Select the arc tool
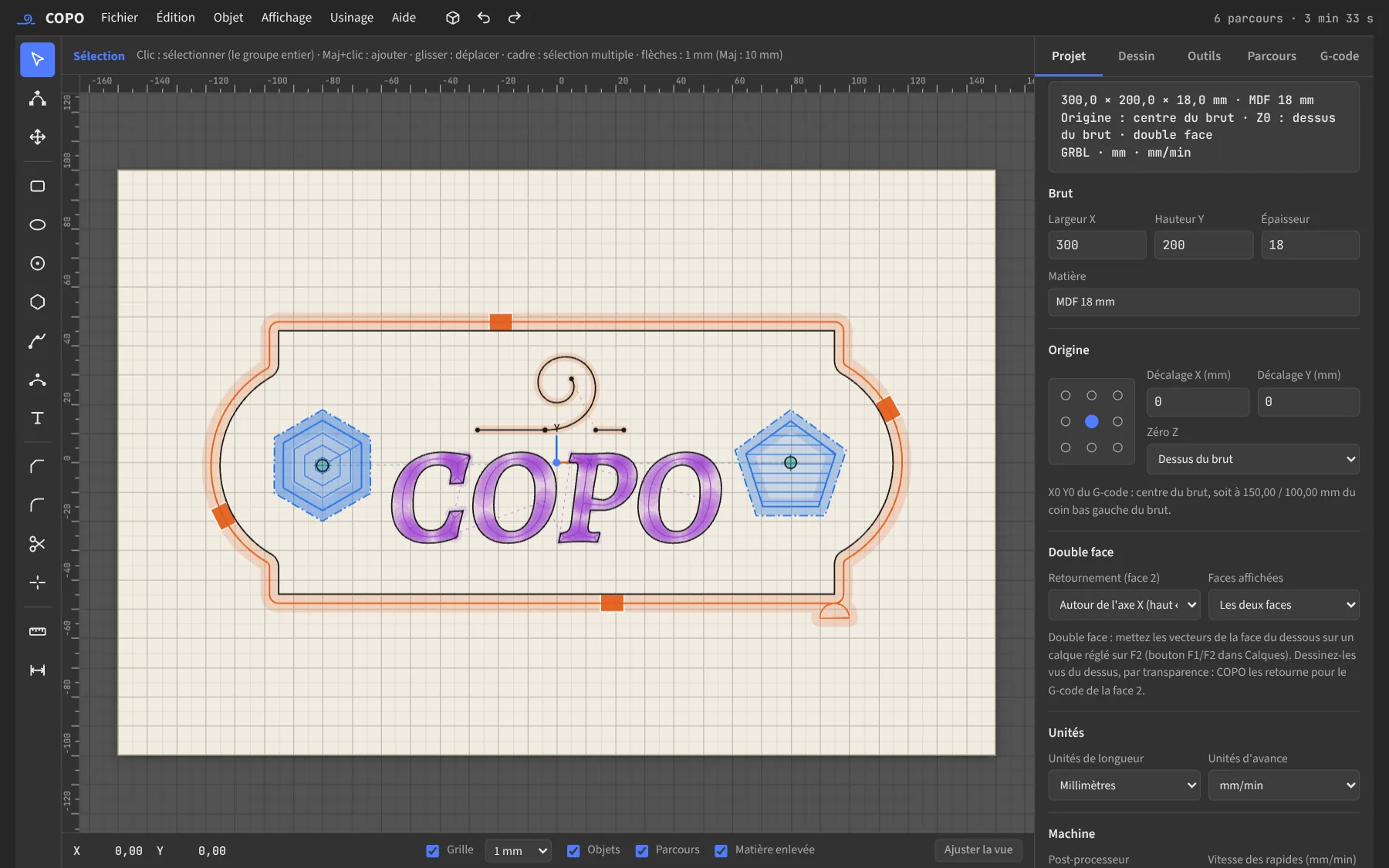The height and width of the screenshot is (868, 1389). (37, 379)
